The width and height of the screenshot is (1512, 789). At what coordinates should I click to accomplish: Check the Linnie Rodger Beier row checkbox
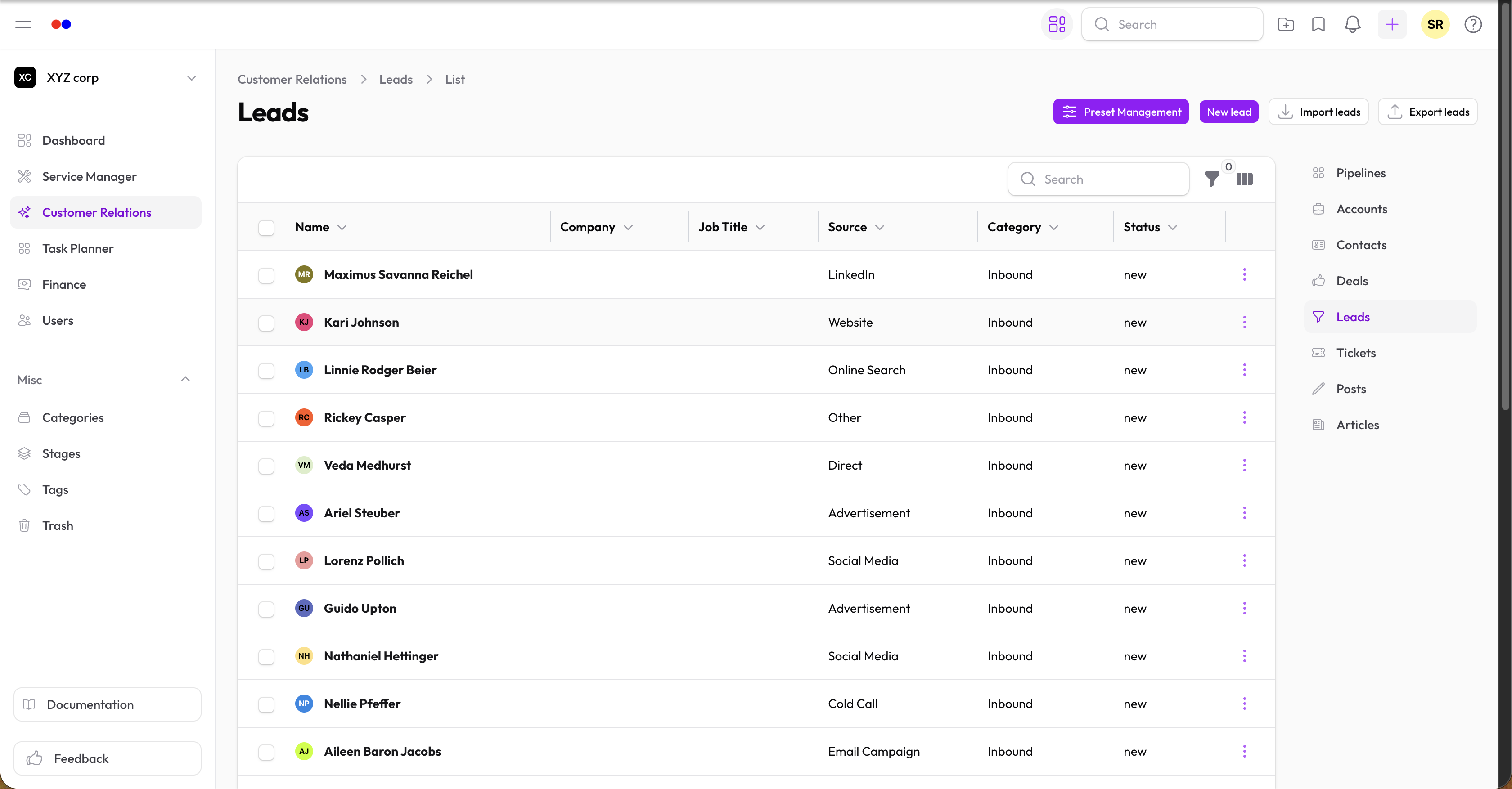[x=266, y=371]
